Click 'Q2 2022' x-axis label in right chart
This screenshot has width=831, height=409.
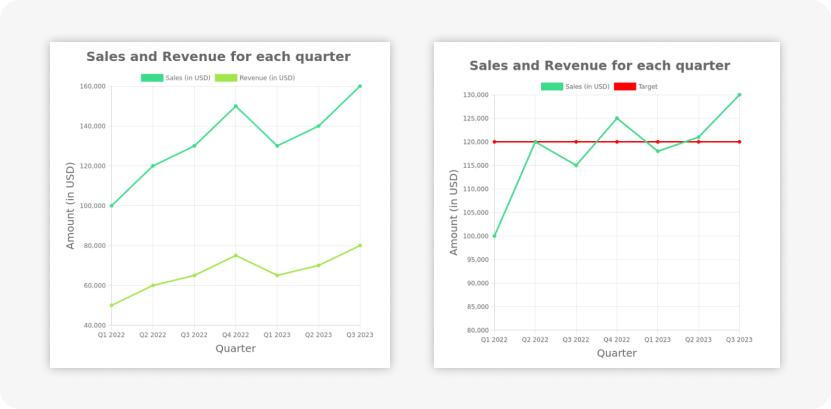535,340
